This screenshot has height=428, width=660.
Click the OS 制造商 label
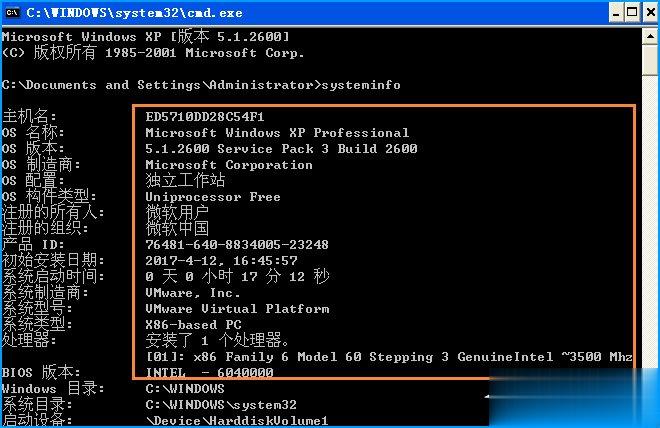[x=41, y=165]
